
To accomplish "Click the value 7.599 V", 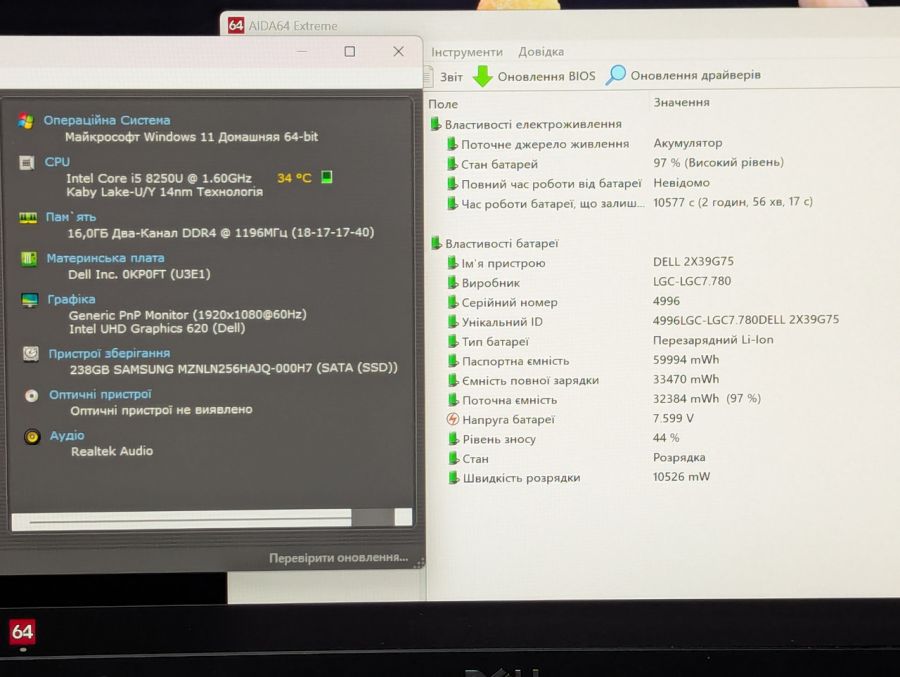I will 673,418.
